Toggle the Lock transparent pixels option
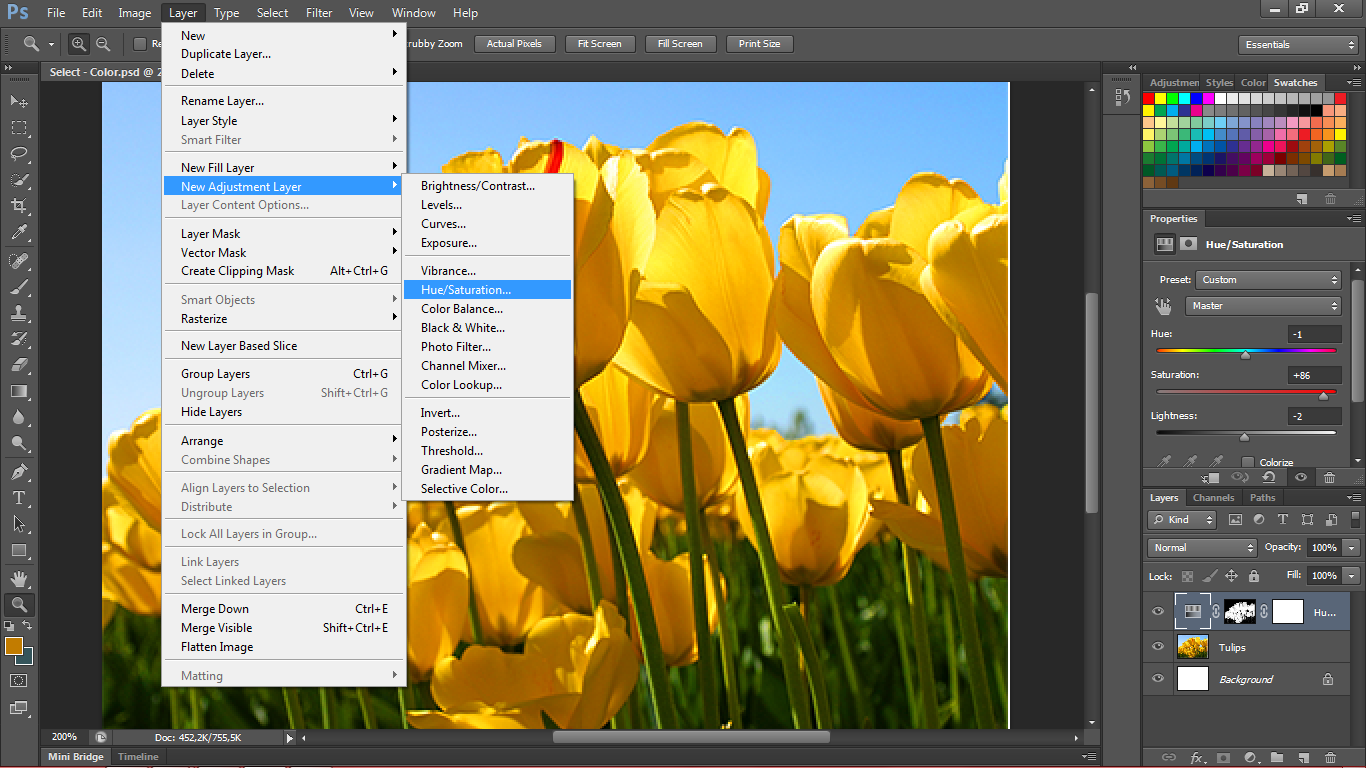This screenshot has width=1366, height=768. 1187,576
